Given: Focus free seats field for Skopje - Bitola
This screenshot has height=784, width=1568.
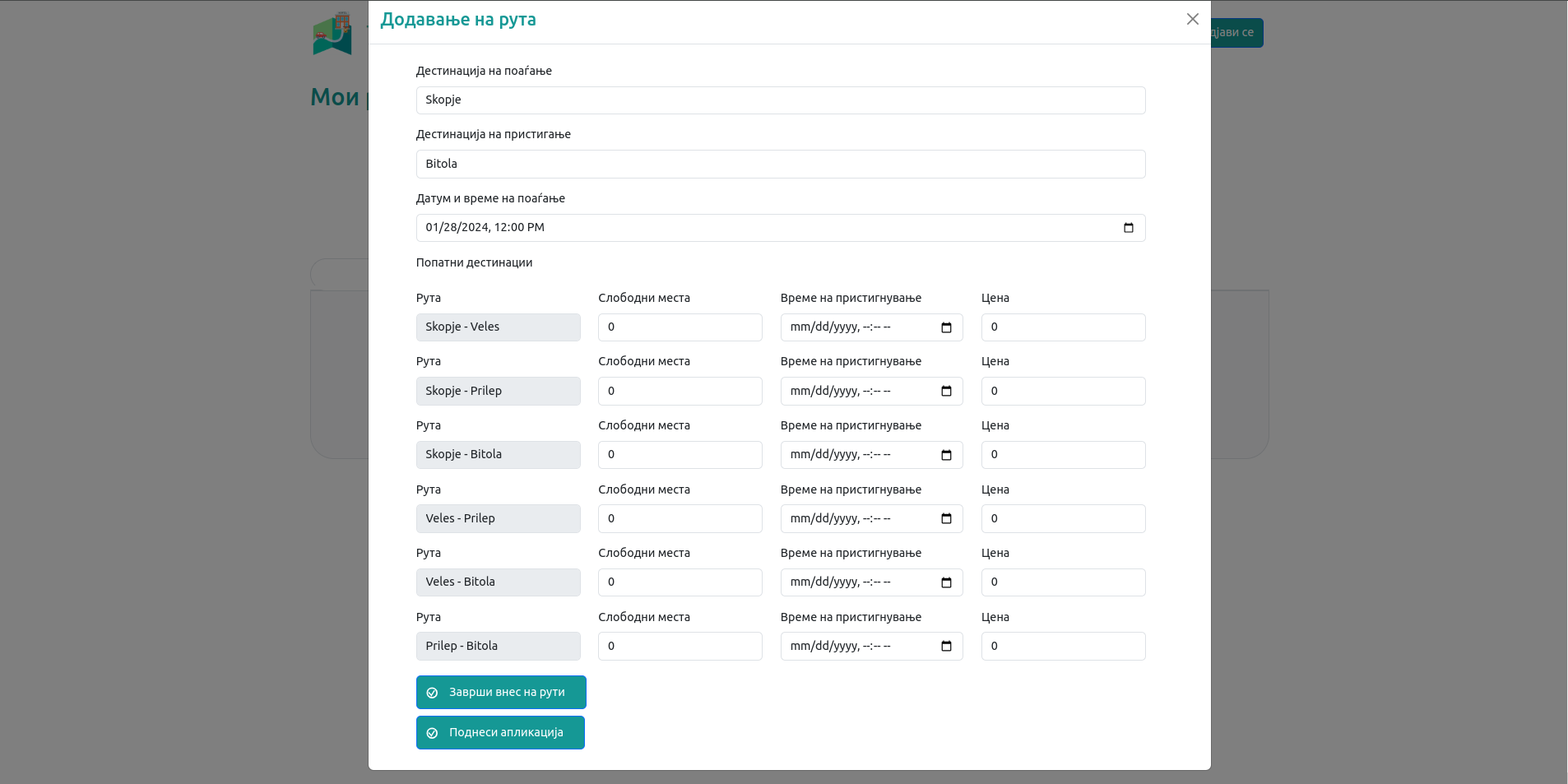Looking at the screenshot, I should [x=680, y=455].
